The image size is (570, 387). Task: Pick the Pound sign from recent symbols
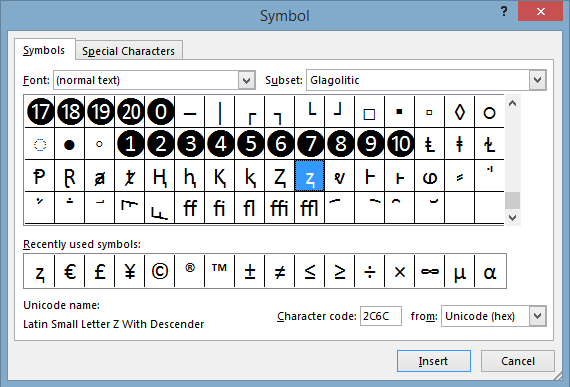[100, 271]
